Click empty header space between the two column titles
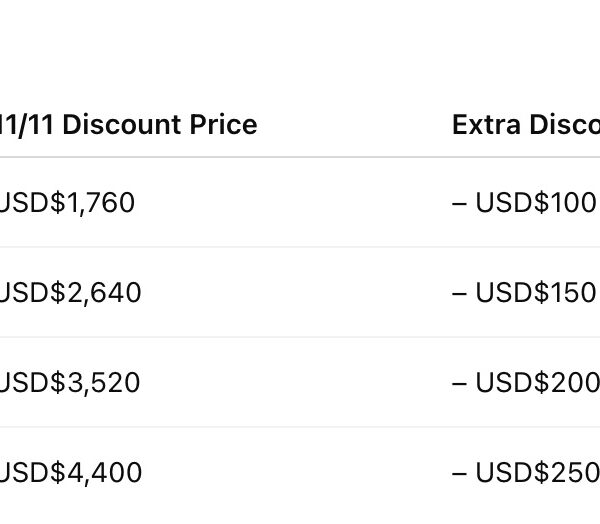The height and width of the screenshot is (524, 600). pos(355,124)
